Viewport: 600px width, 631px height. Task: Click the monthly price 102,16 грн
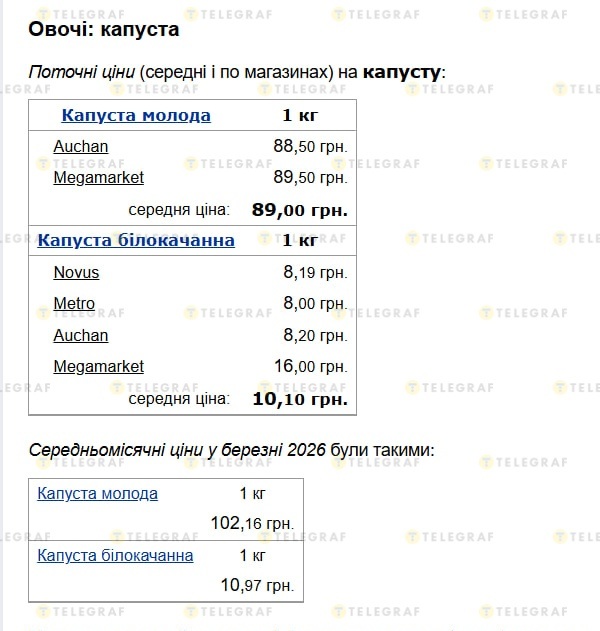coord(252,523)
